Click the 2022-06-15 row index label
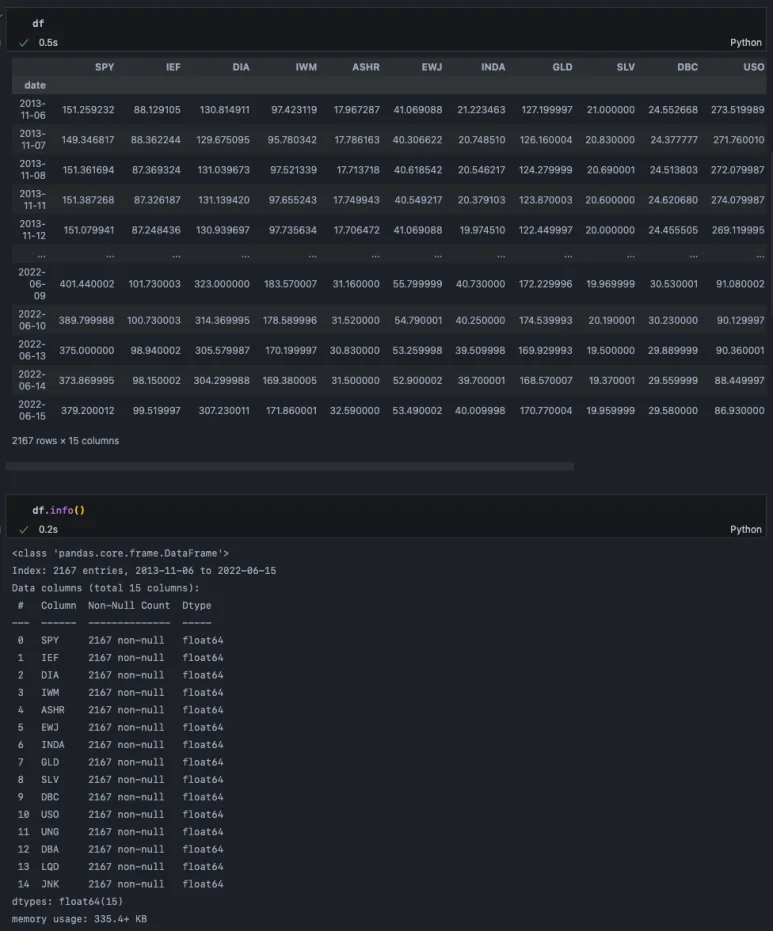This screenshot has width=773, height=931. [33, 410]
